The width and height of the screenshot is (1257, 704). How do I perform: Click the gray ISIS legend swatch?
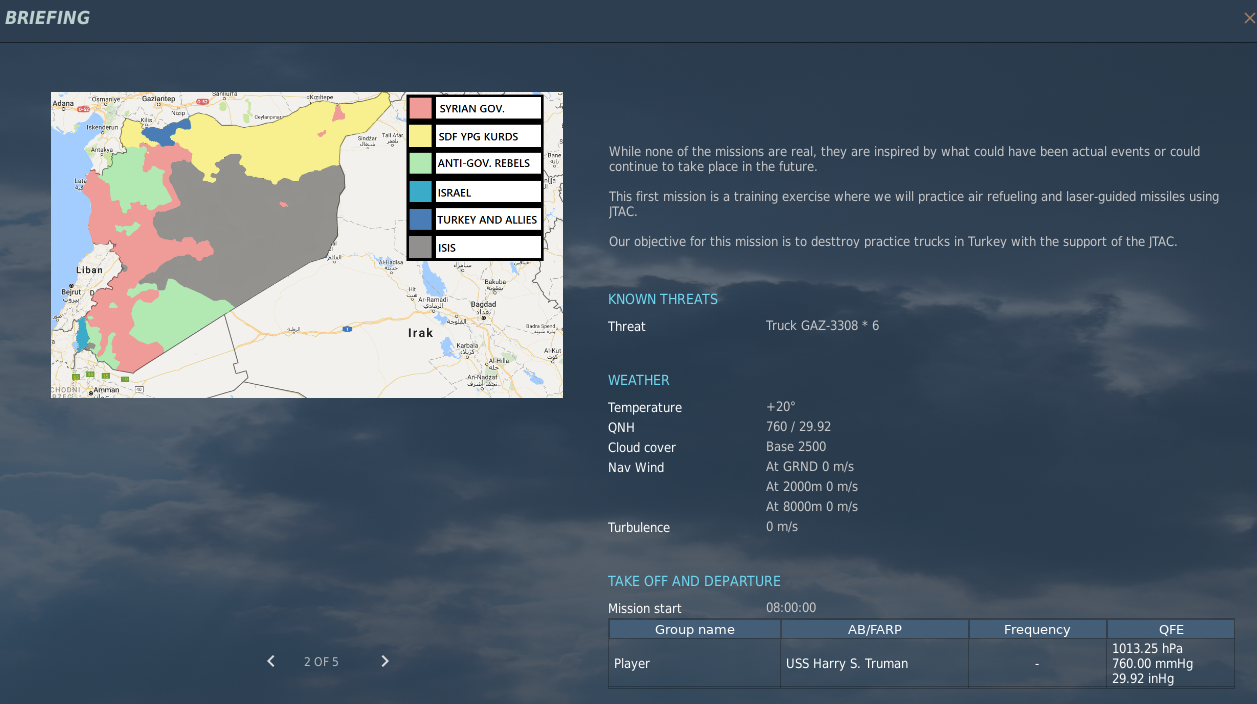(x=421, y=247)
